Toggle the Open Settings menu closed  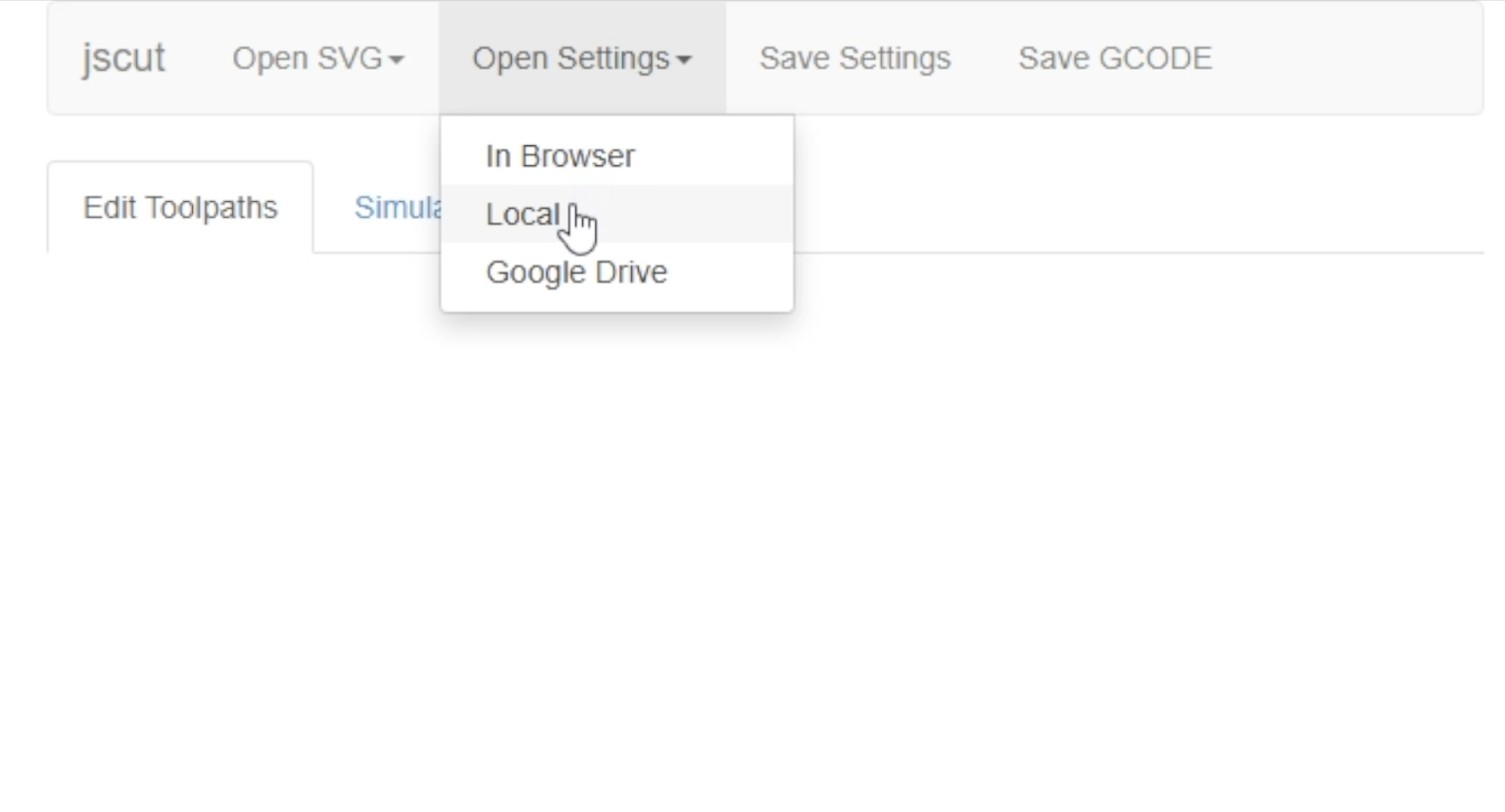581,59
